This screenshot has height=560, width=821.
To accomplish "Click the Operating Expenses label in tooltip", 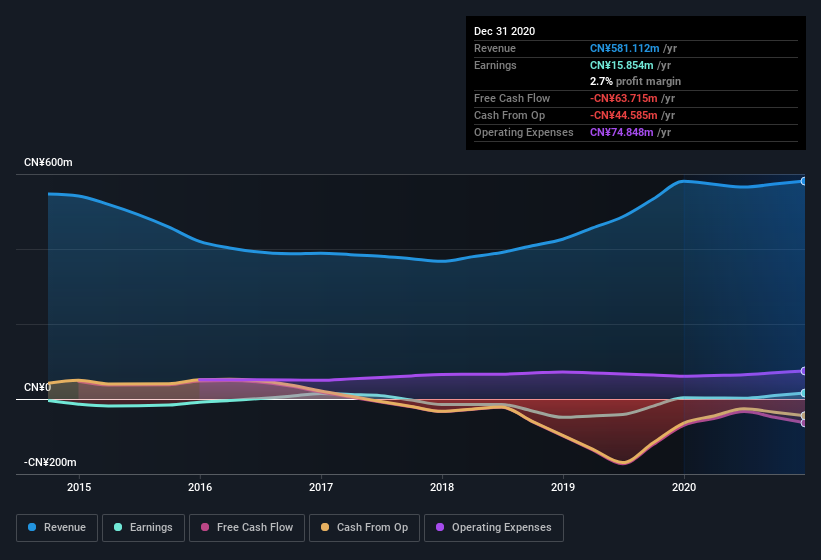I will pyautogui.click(x=524, y=132).
